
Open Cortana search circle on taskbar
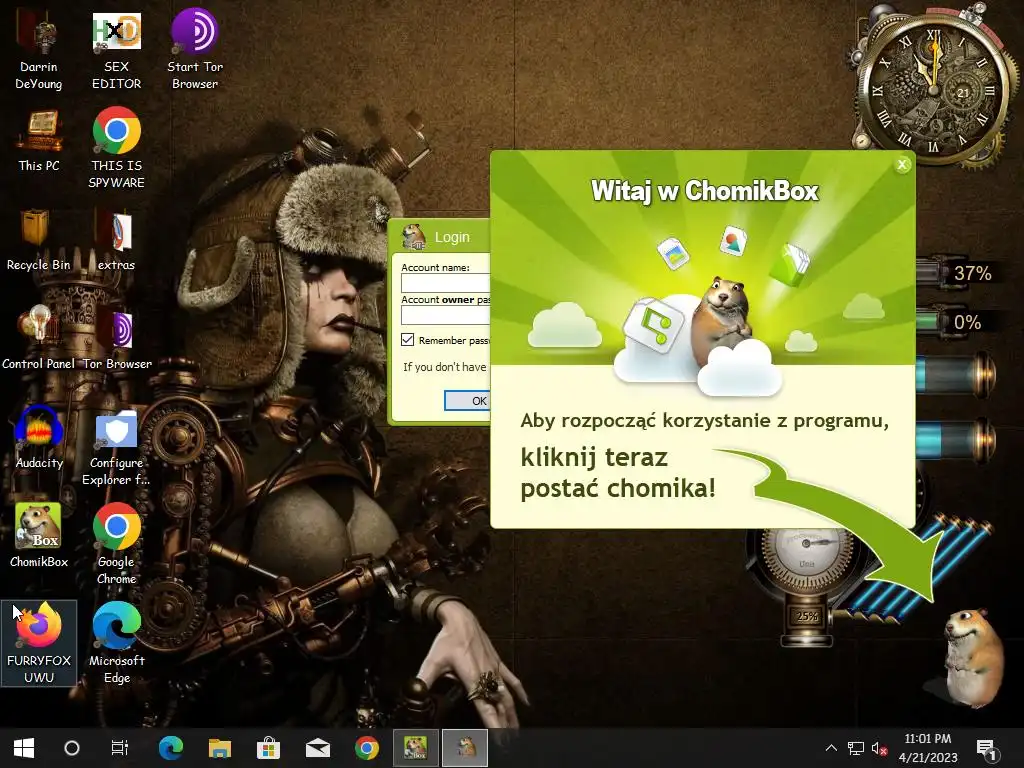click(x=72, y=748)
